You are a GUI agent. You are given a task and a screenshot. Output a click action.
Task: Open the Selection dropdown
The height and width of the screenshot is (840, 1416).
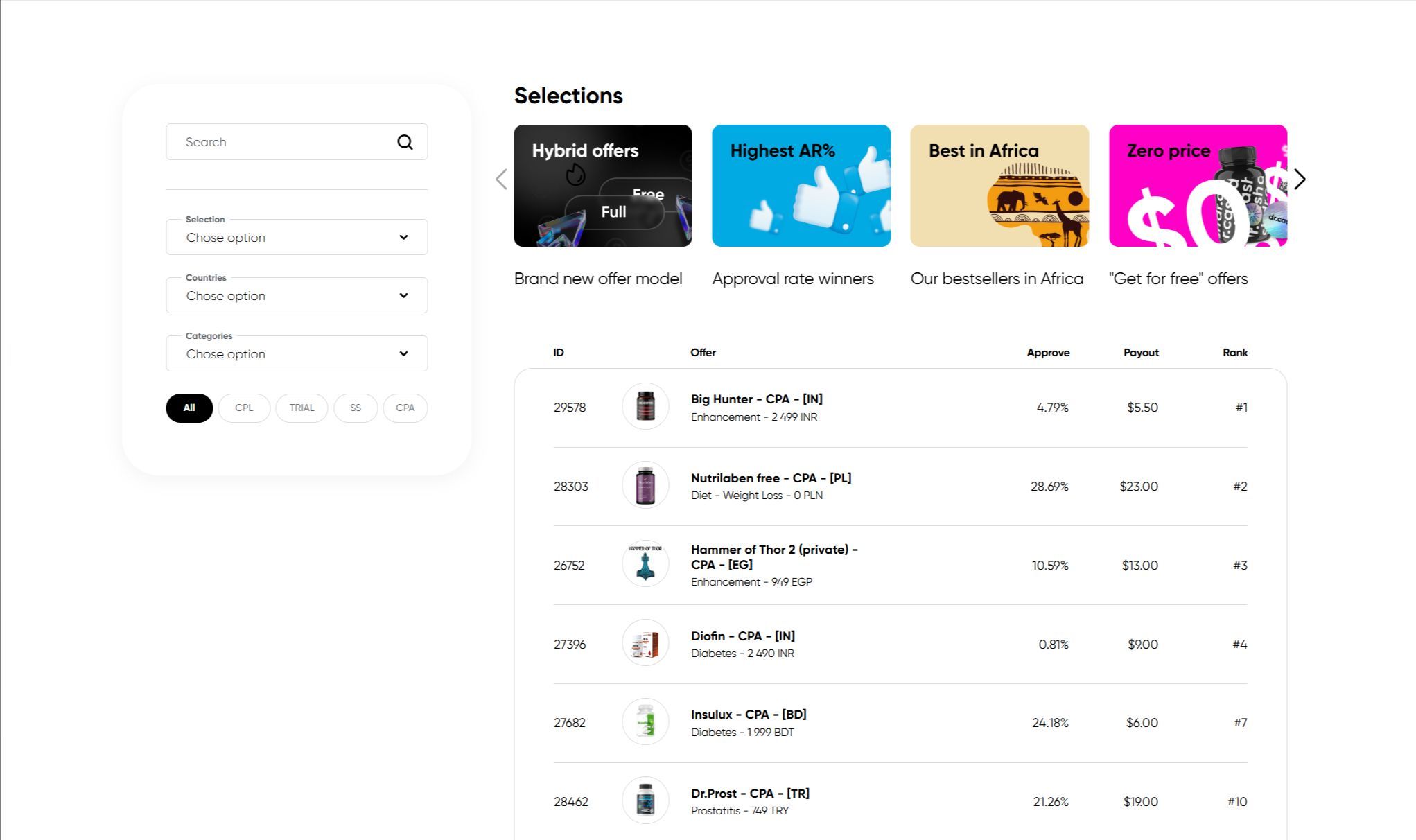click(x=297, y=238)
